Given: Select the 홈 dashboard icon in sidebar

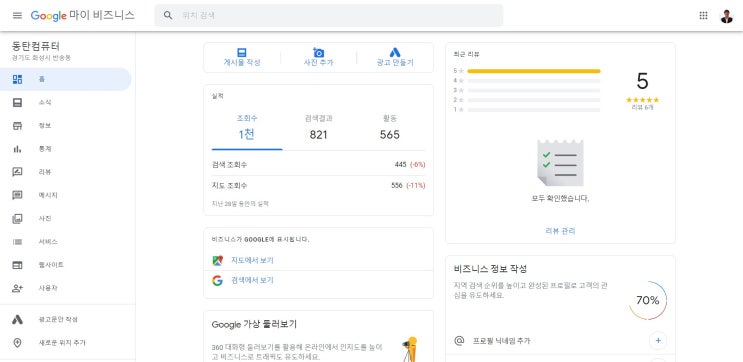Looking at the screenshot, I should (x=17, y=79).
